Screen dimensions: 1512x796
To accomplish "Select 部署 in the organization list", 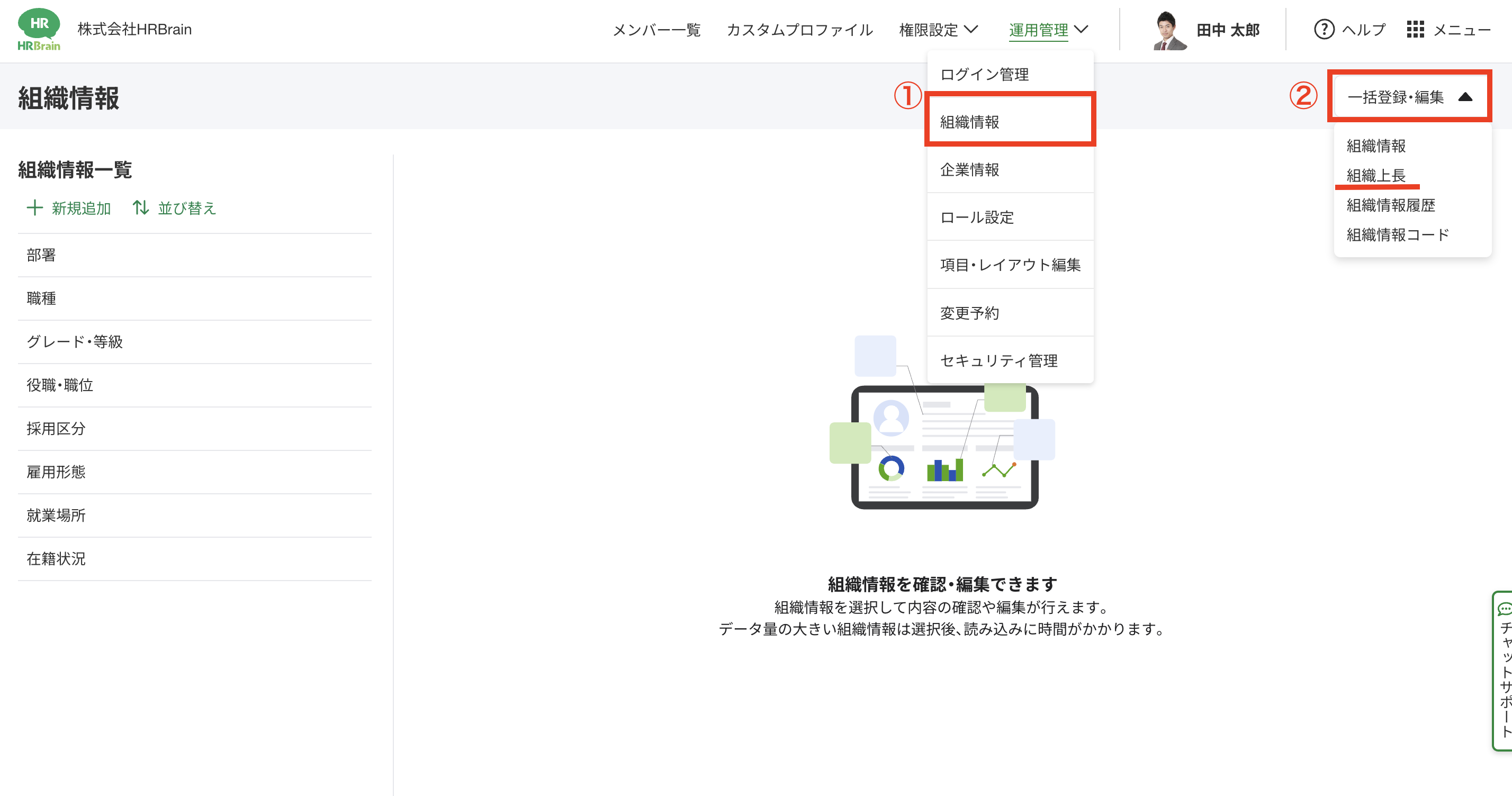I will point(41,255).
